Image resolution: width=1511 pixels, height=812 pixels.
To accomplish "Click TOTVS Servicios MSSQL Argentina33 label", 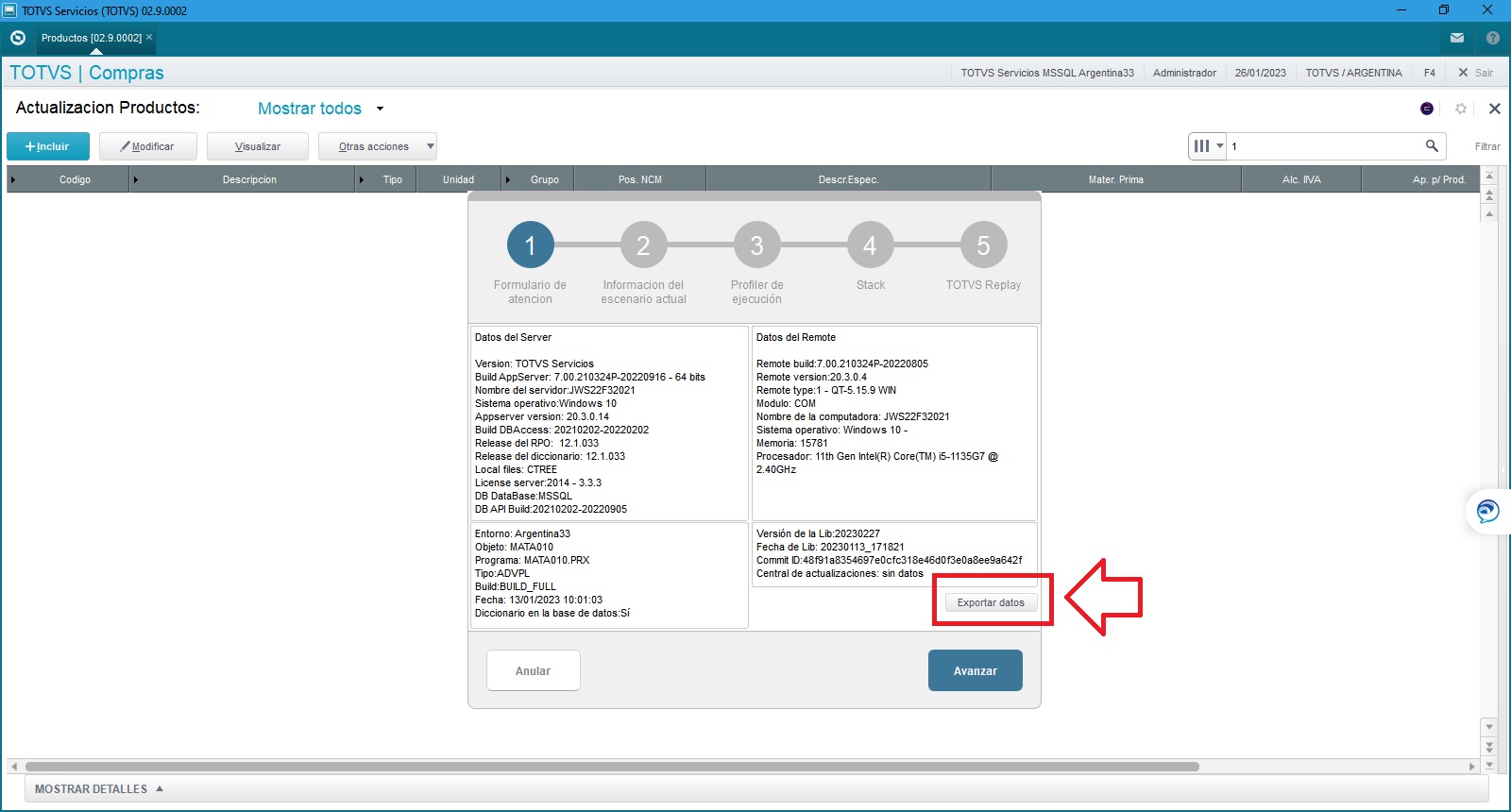I will [1047, 73].
